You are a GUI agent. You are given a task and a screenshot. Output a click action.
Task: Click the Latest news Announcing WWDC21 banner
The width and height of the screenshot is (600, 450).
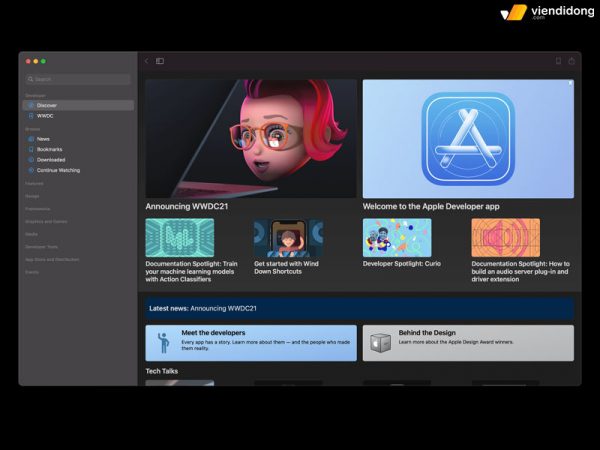click(360, 308)
